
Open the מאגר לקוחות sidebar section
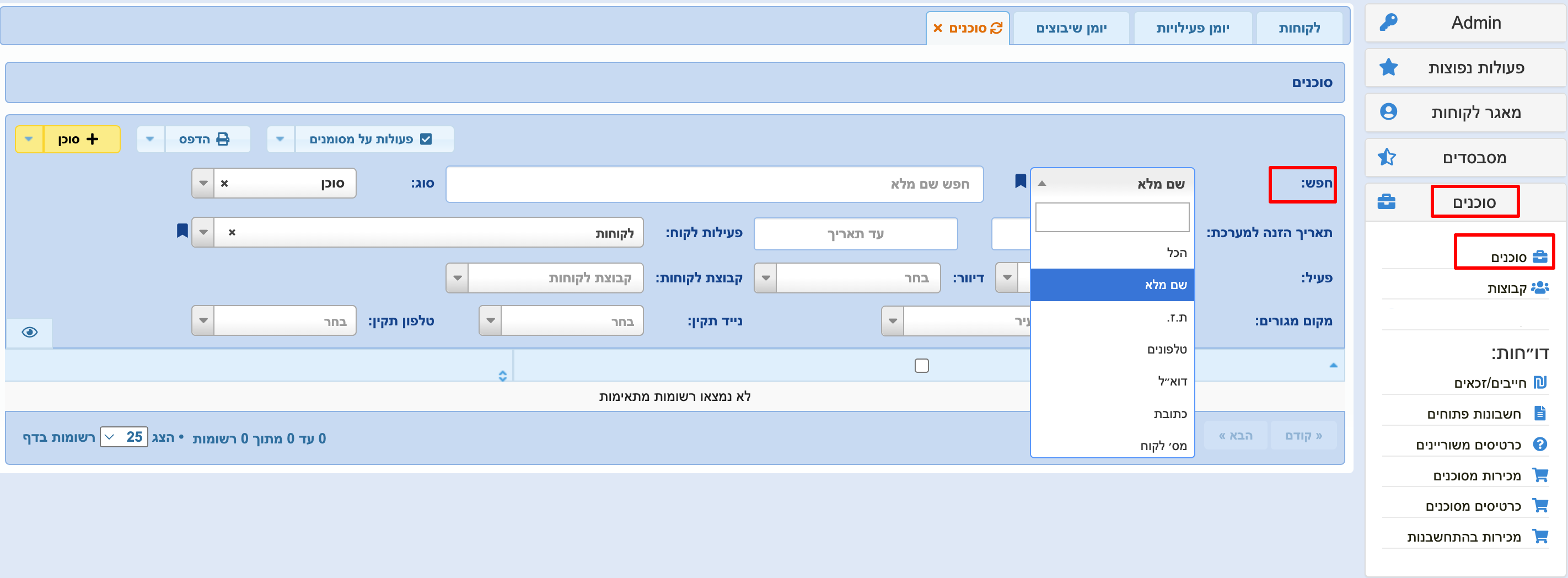(1465, 112)
